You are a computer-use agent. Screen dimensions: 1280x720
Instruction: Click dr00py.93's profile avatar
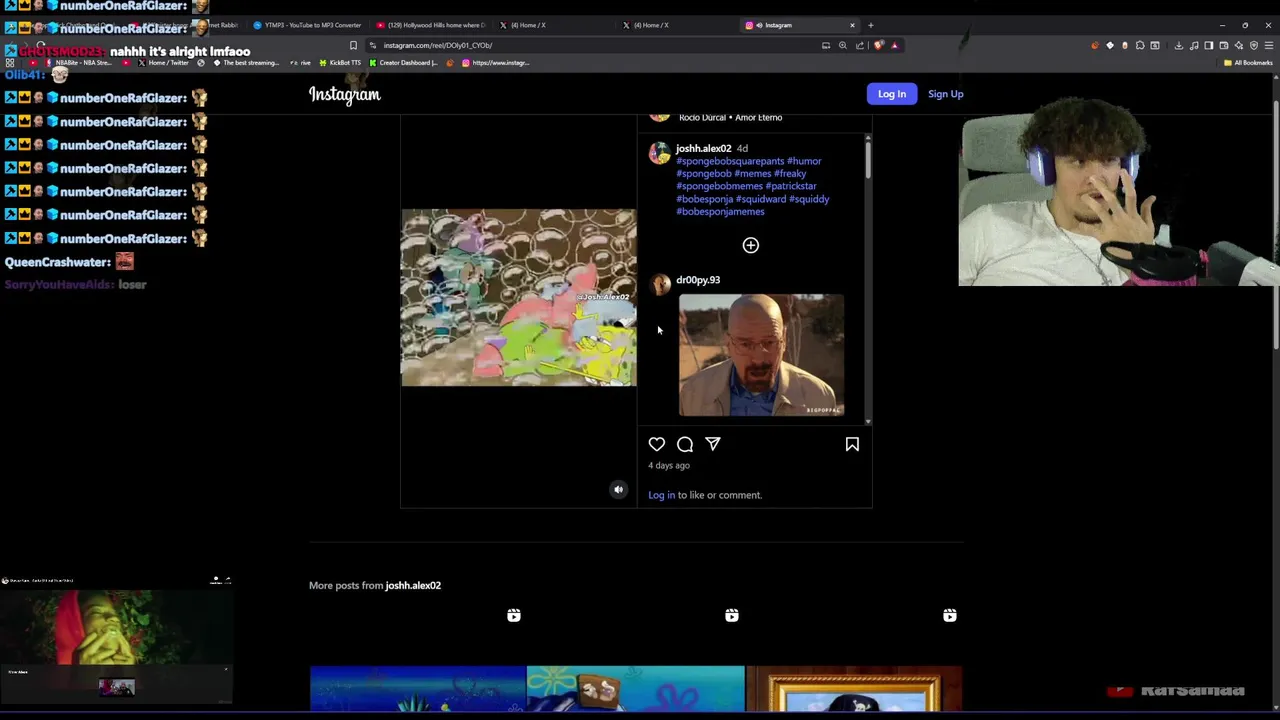coord(660,285)
